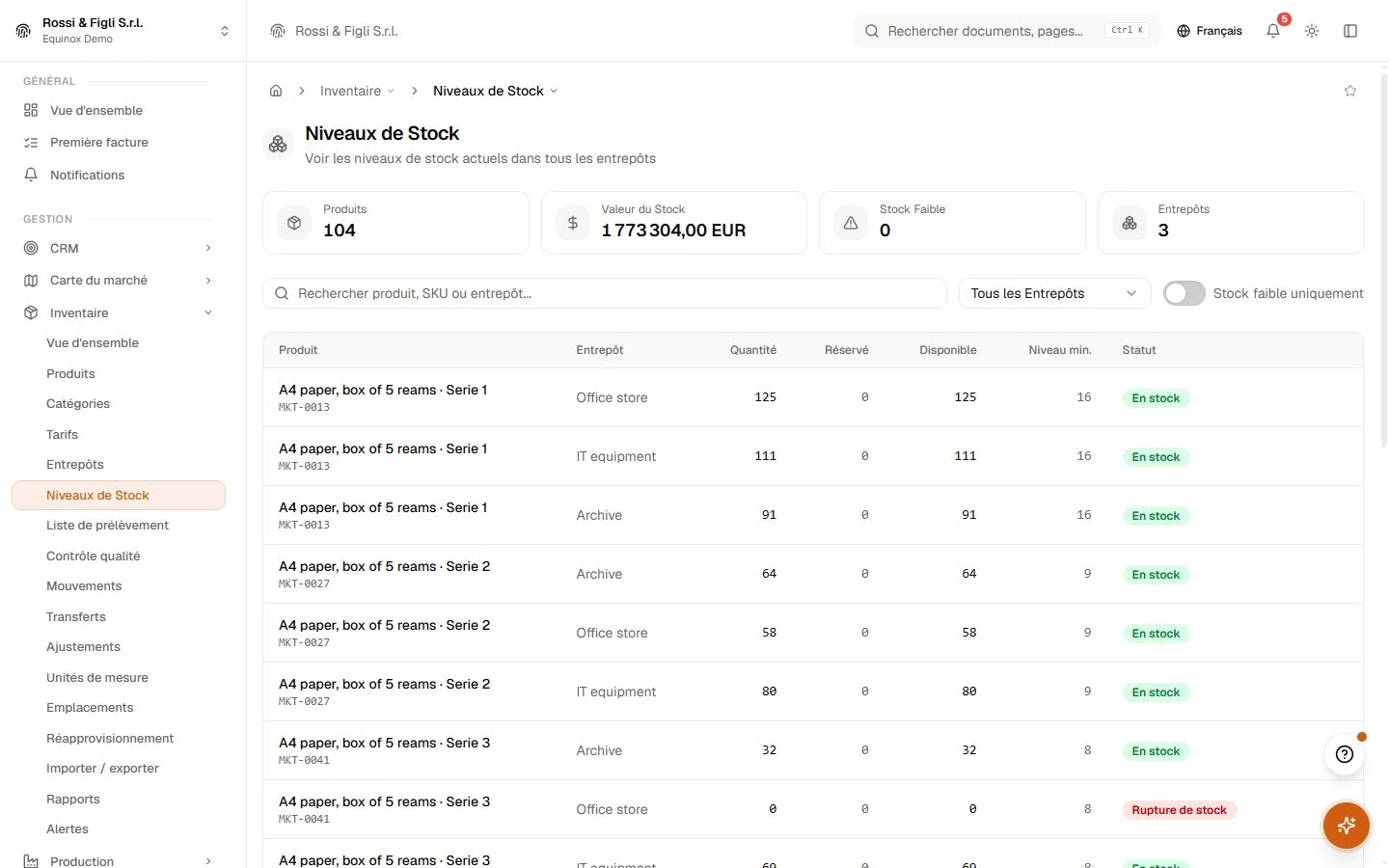
Task: Click the Carte du marché map icon
Action: pos(31,280)
